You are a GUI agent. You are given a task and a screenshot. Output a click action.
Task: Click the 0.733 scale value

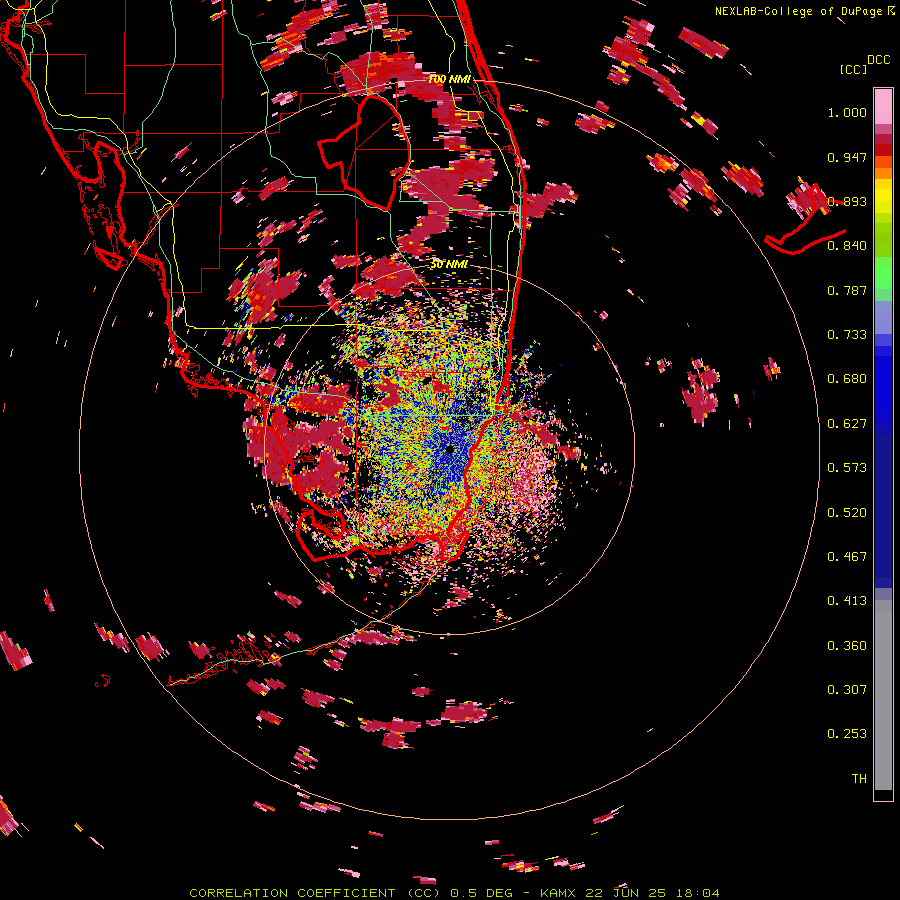847,335
